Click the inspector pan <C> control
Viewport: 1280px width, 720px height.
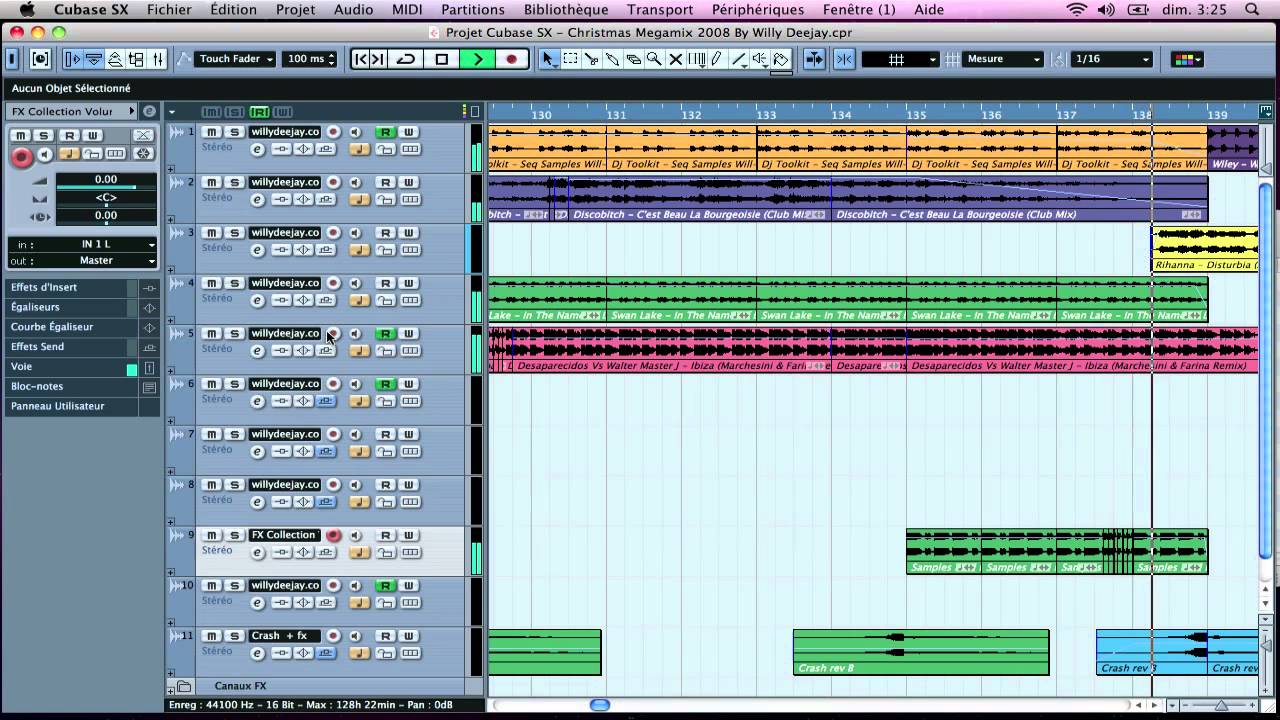point(105,198)
